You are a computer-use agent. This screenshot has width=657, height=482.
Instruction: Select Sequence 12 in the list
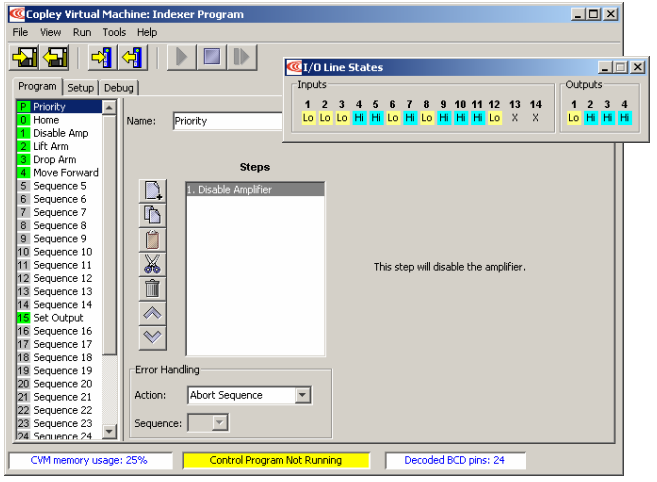pyautogui.click(x=59, y=278)
